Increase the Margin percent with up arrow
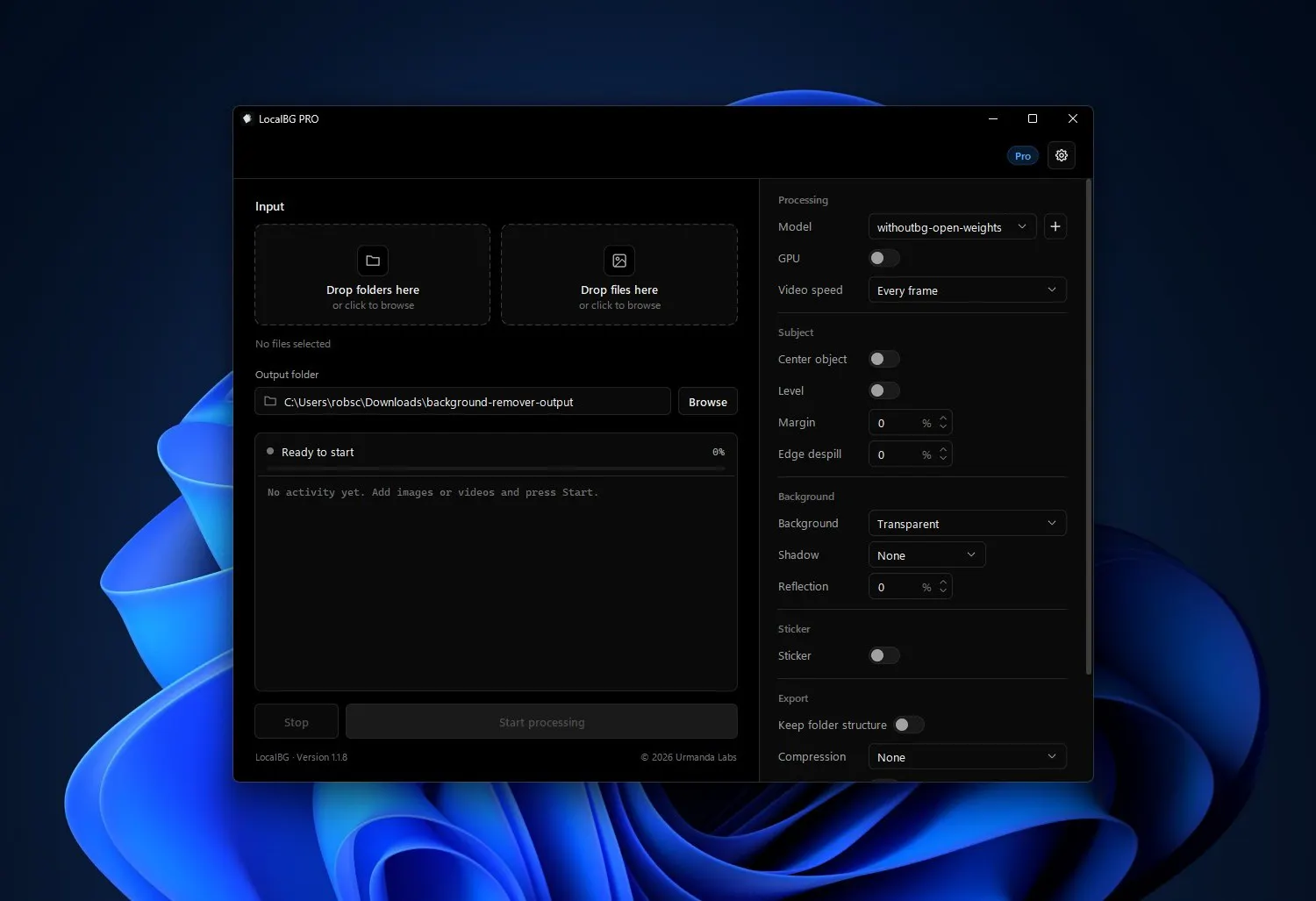The image size is (1316, 901). tap(943, 418)
